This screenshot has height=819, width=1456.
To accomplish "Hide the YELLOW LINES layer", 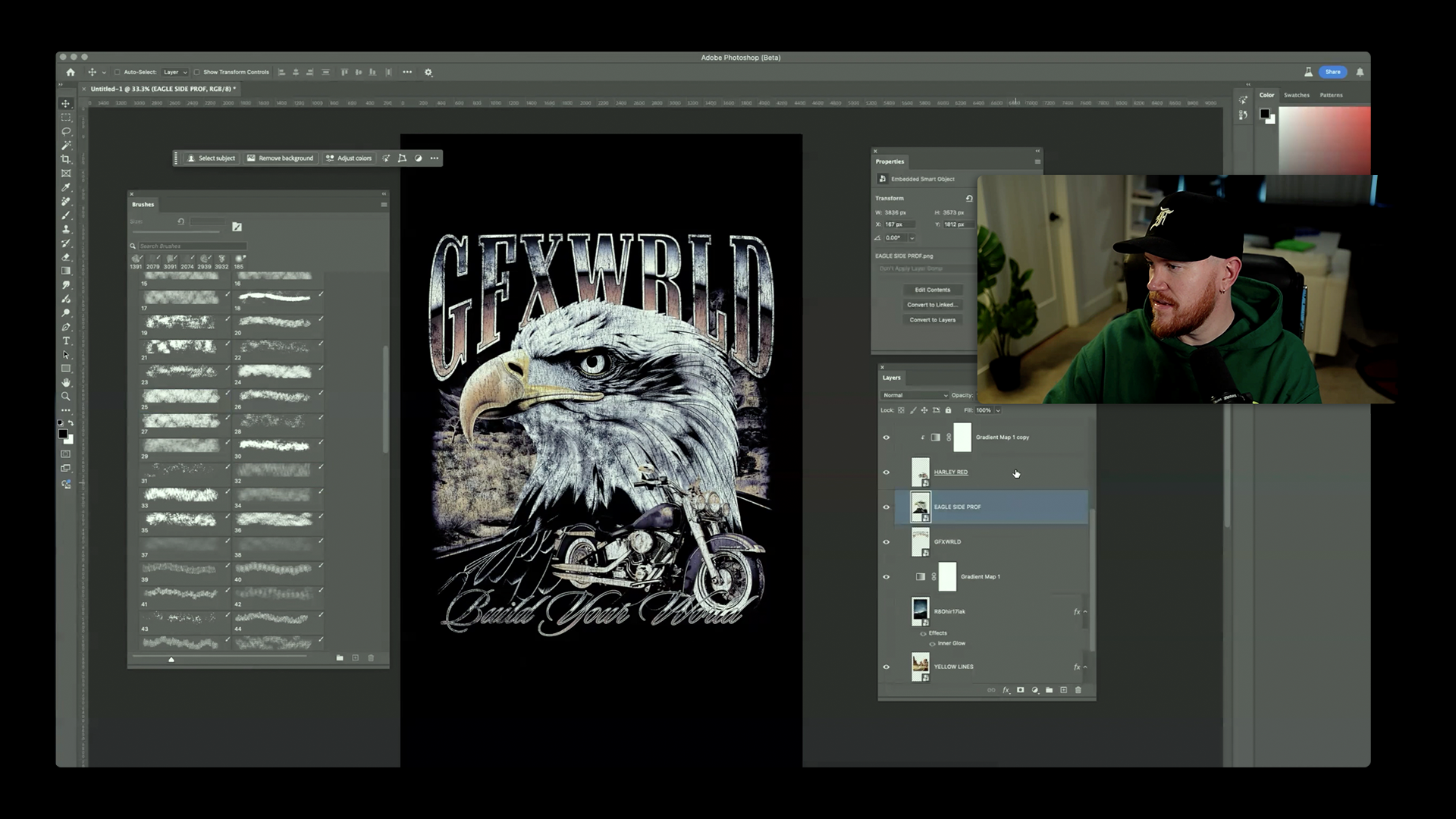I will (x=886, y=667).
